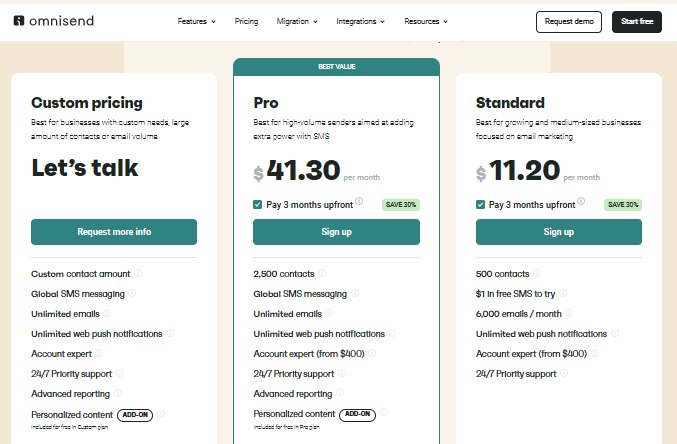Screen dimensions: 677x444
Task: Click info icon next to Custom contact amount
Action: click(138, 273)
